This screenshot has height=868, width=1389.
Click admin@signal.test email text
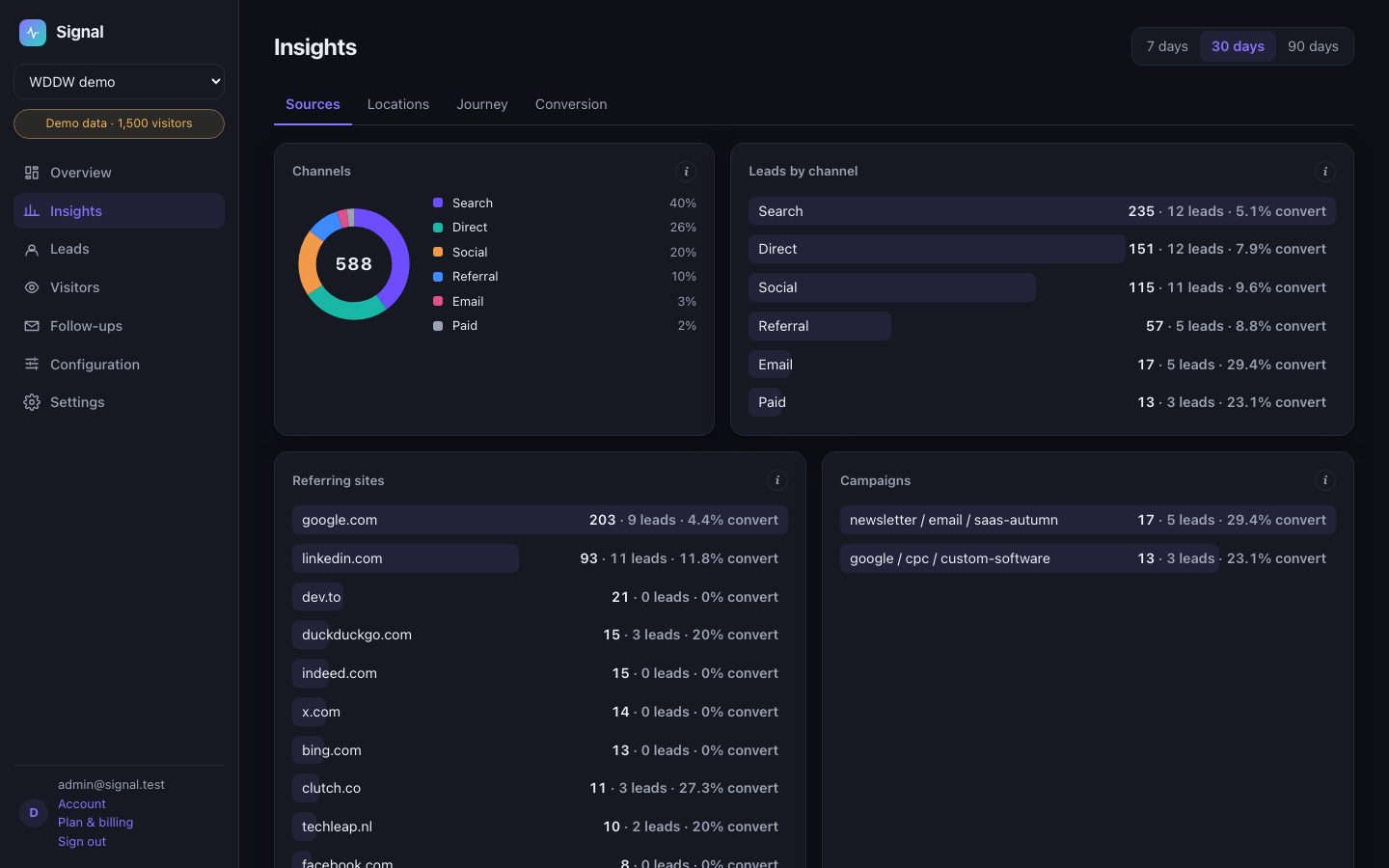111,784
